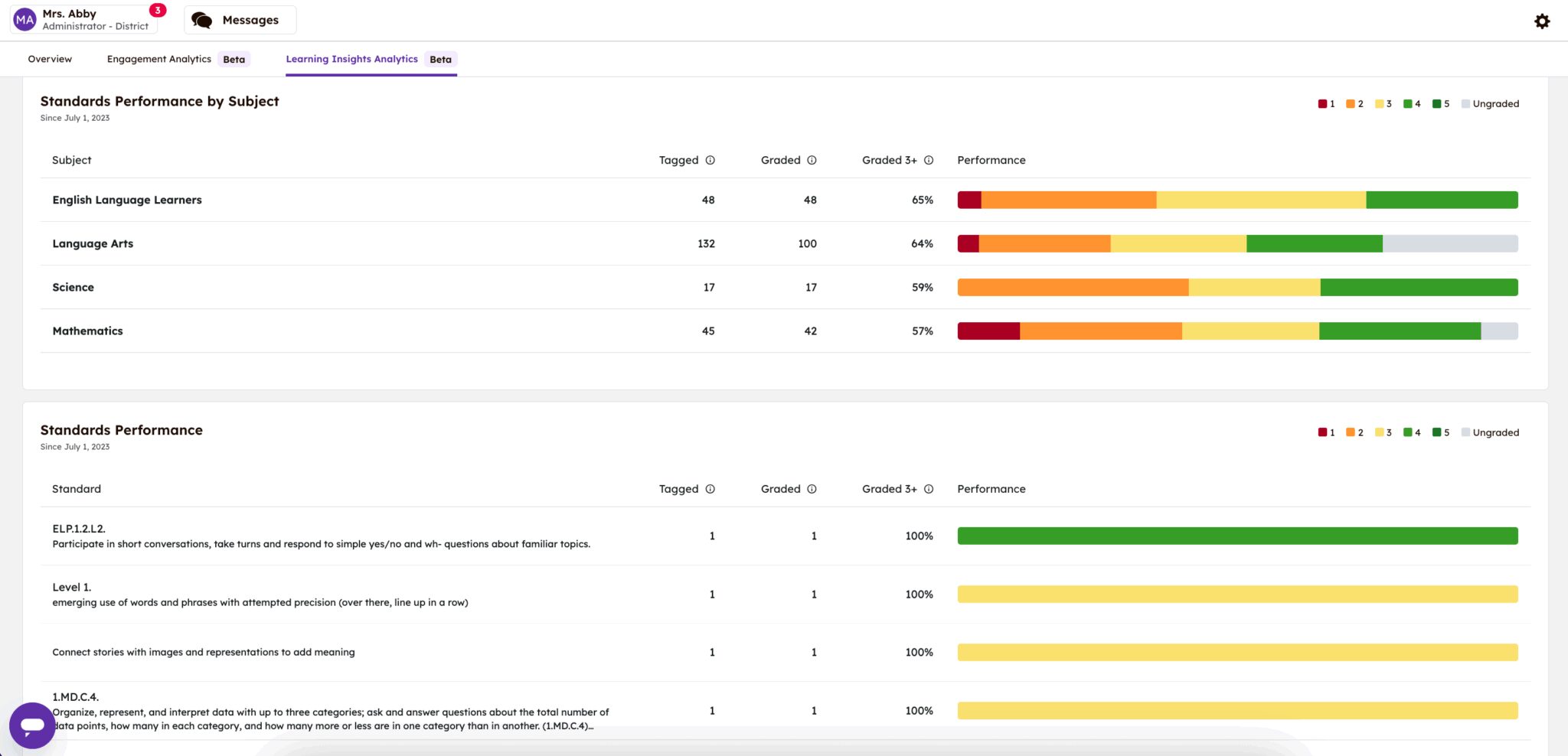Screen dimensions: 1568x756
Task: Open the settings gear icon
Action: (x=1542, y=21)
